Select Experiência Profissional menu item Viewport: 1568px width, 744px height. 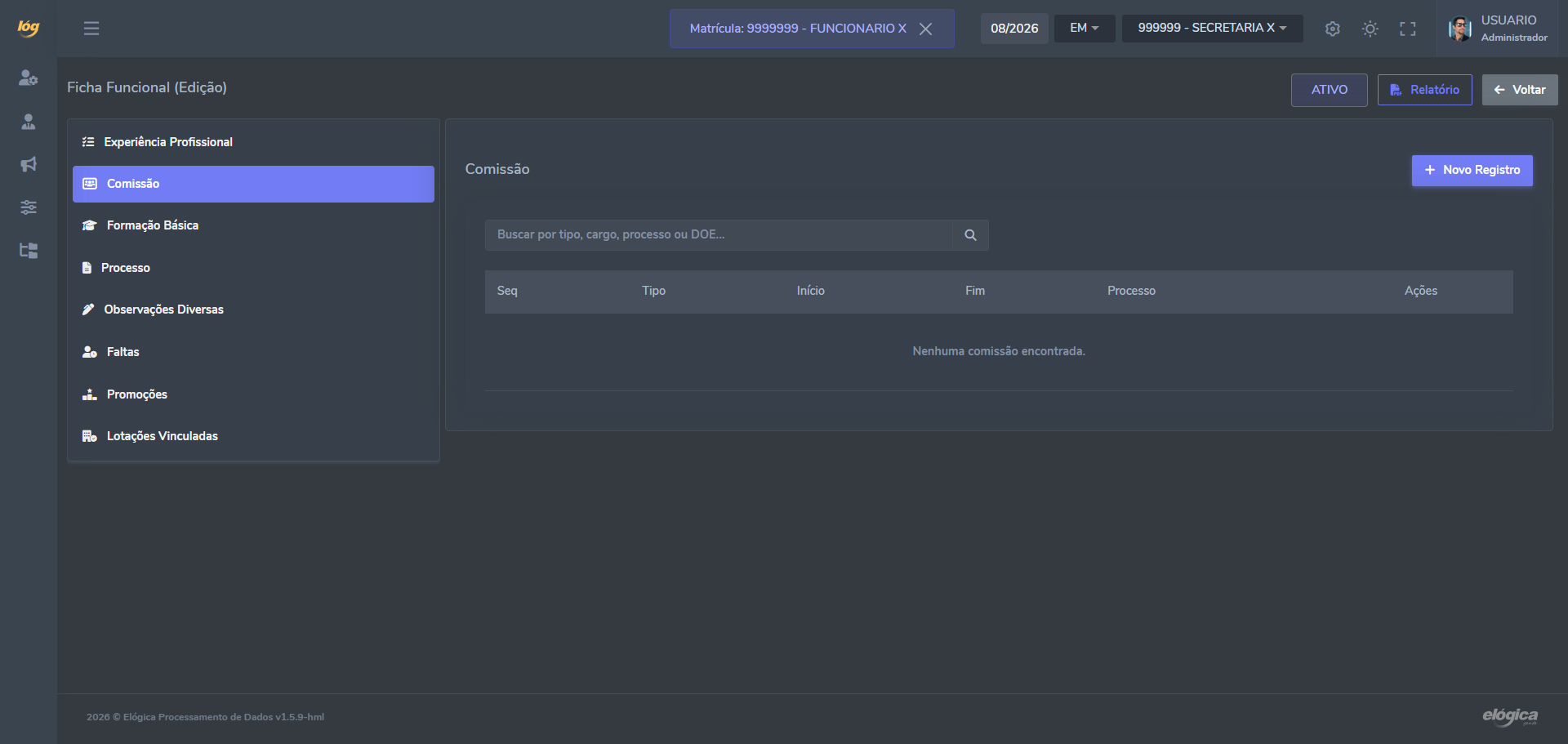tap(253, 142)
